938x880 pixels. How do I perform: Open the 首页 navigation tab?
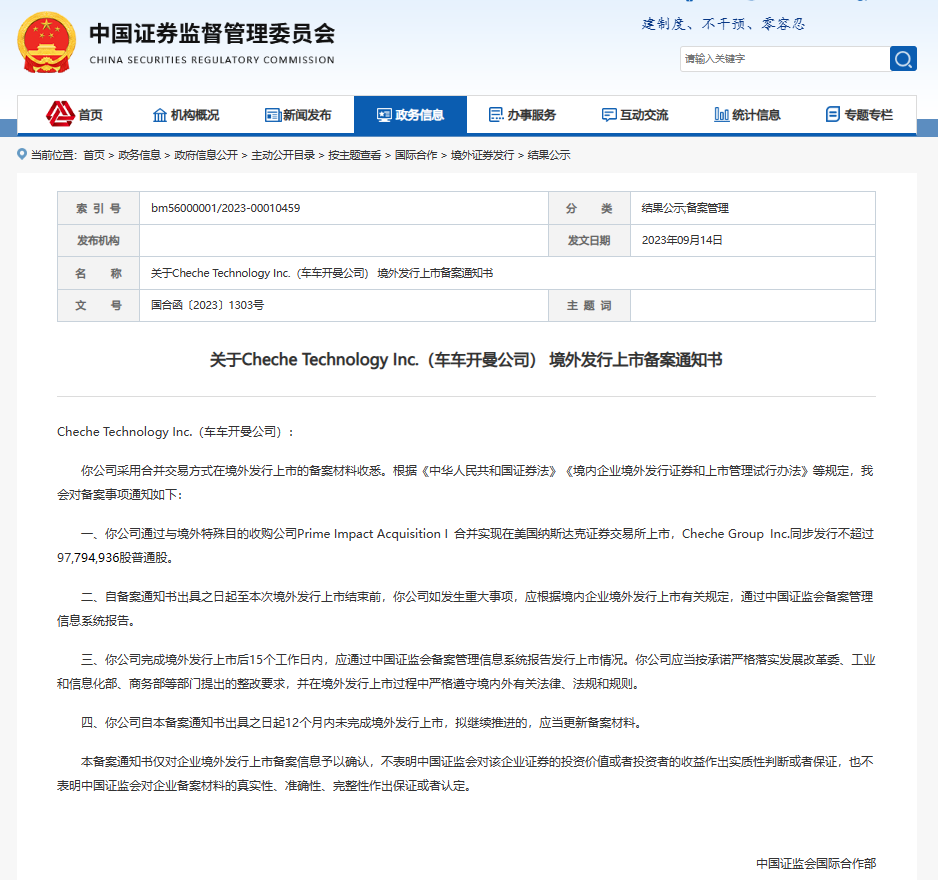[x=74, y=115]
